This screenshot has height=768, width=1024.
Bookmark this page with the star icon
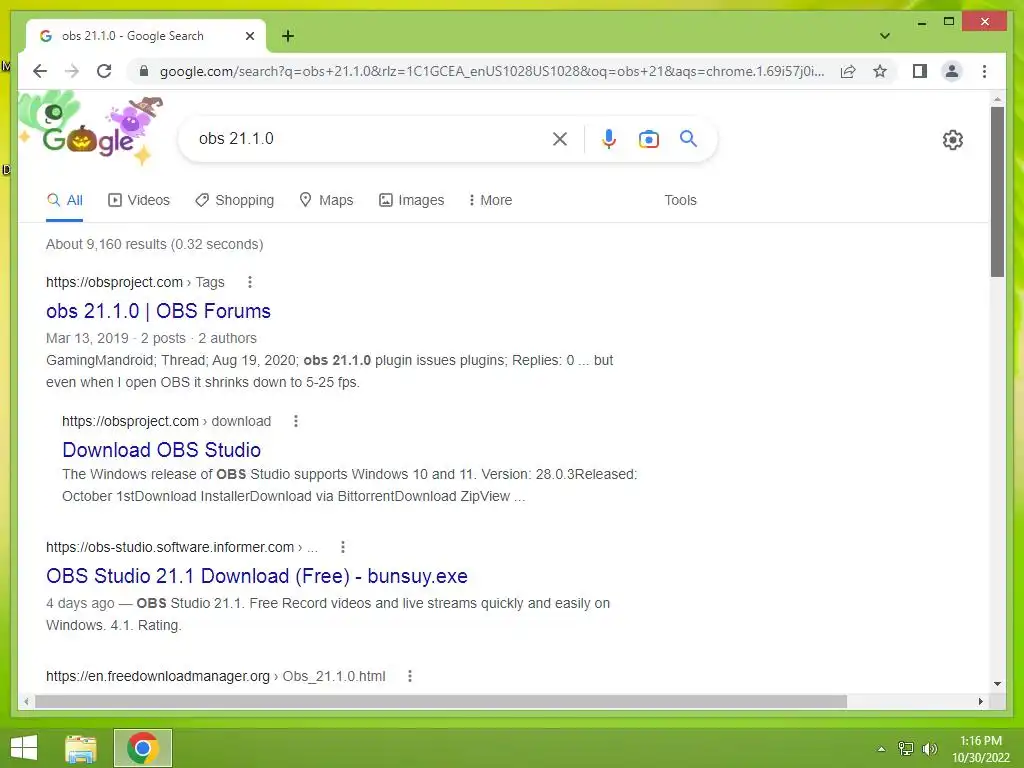[880, 71]
